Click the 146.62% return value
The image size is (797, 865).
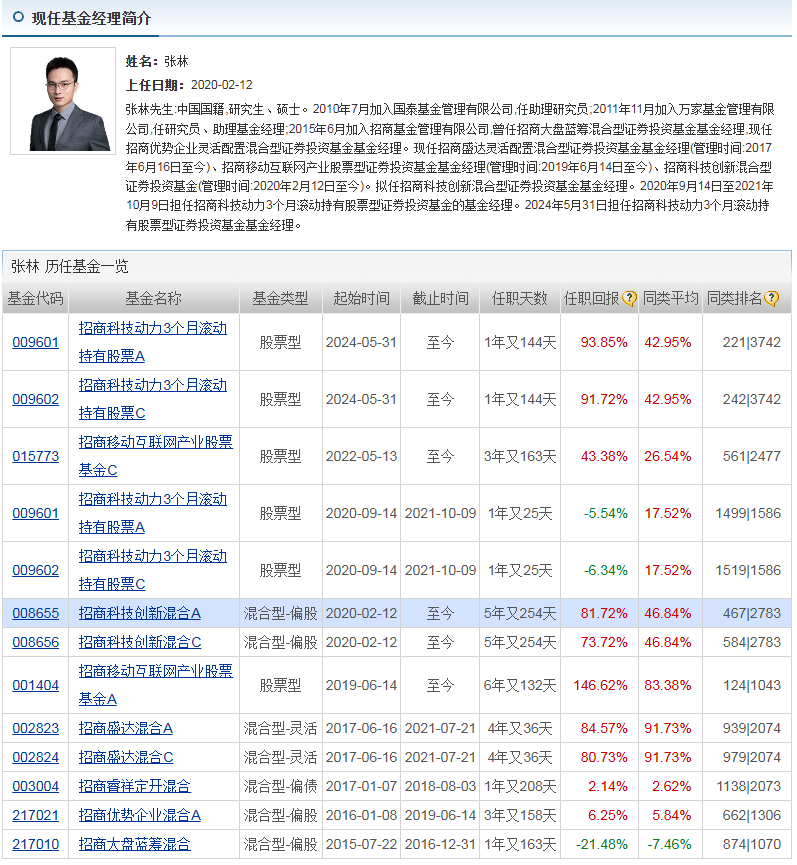(x=600, y=686)
